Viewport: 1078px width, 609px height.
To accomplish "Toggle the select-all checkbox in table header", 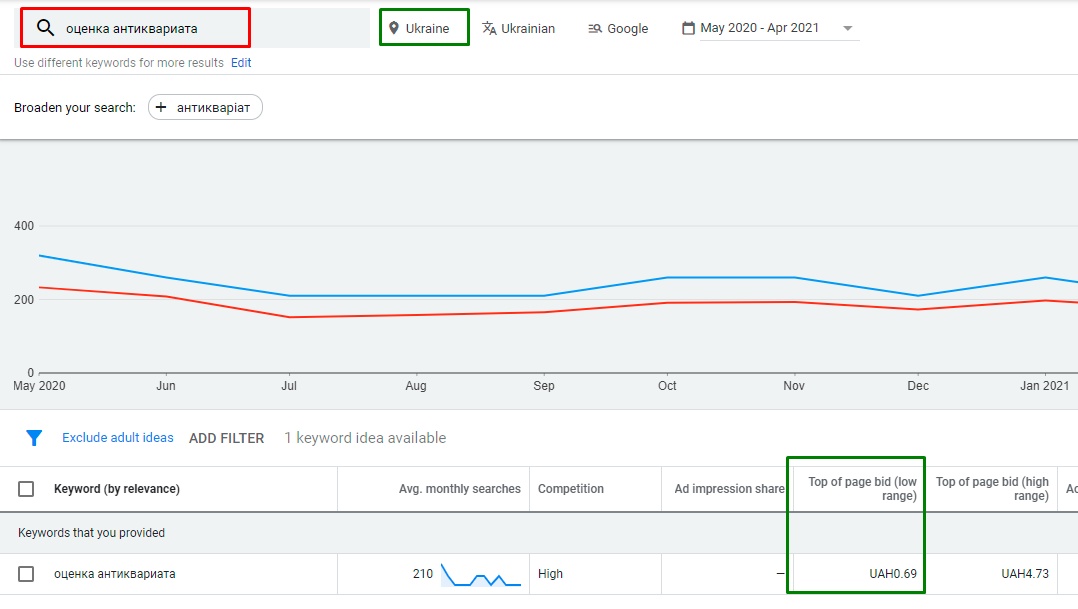I will [x=26, y=489].
